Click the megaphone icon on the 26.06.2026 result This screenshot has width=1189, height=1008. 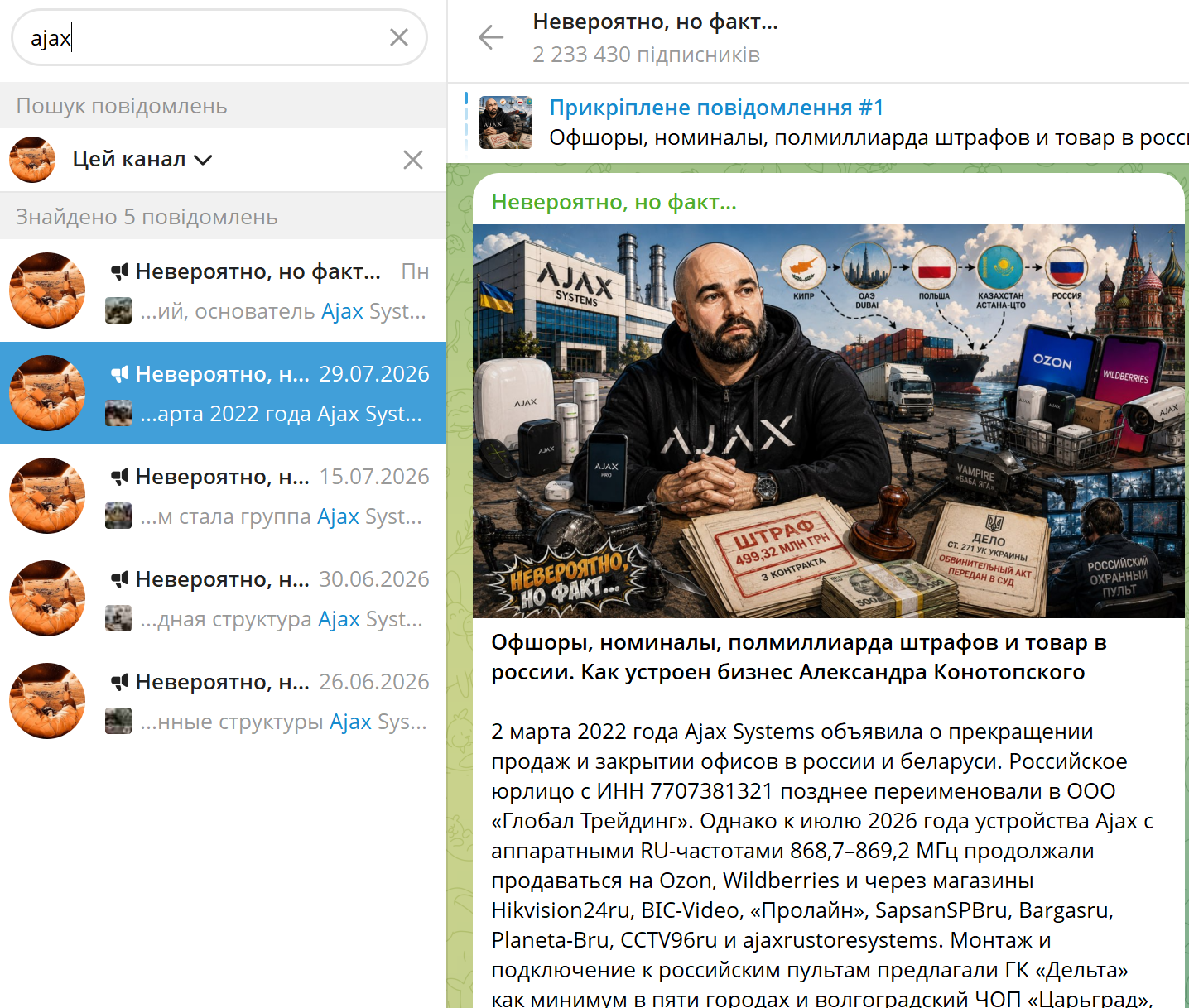pyautogui.click(x=120, y=681)
